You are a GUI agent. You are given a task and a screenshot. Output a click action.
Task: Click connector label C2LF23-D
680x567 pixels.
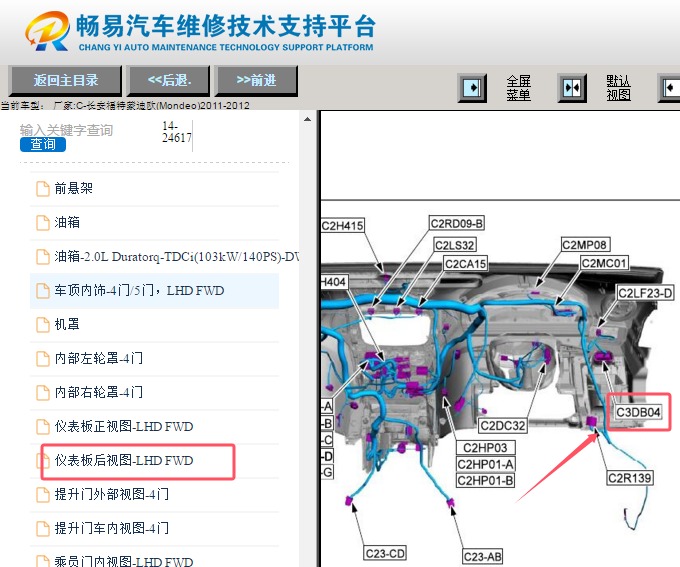(x=645, y=293)
